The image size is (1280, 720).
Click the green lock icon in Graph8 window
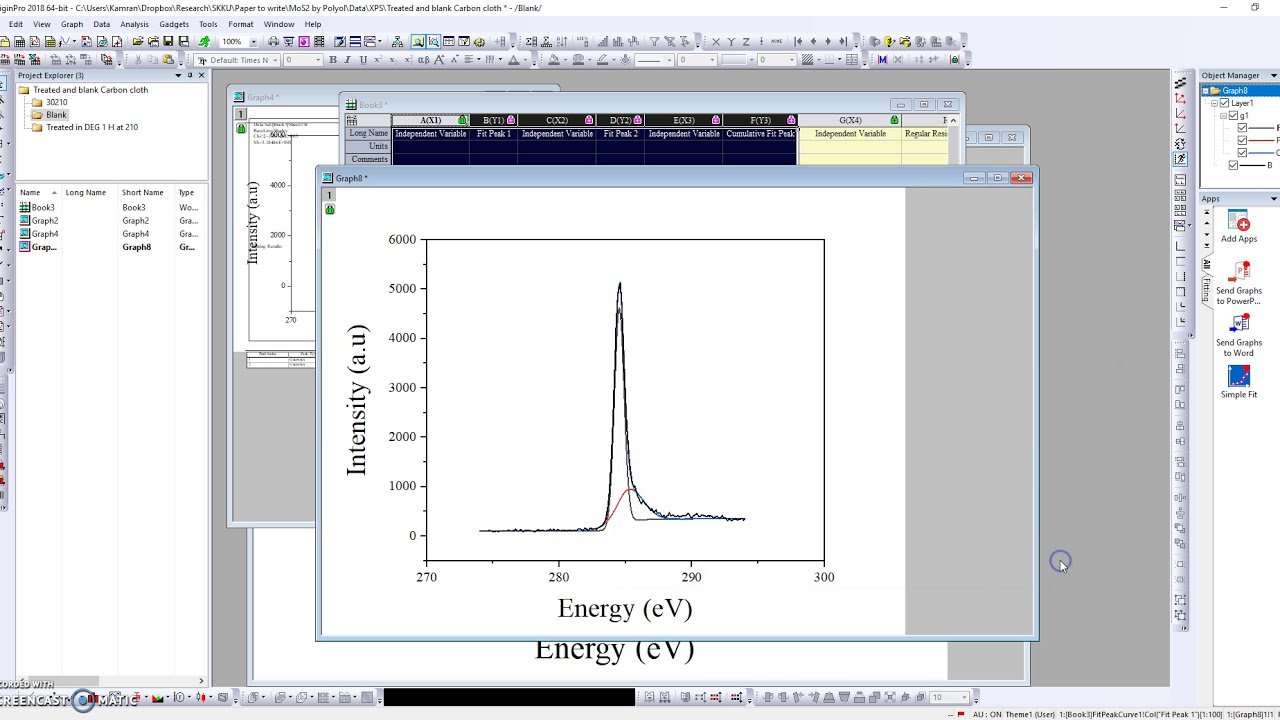pyautogui.click(x=330, y=209)
